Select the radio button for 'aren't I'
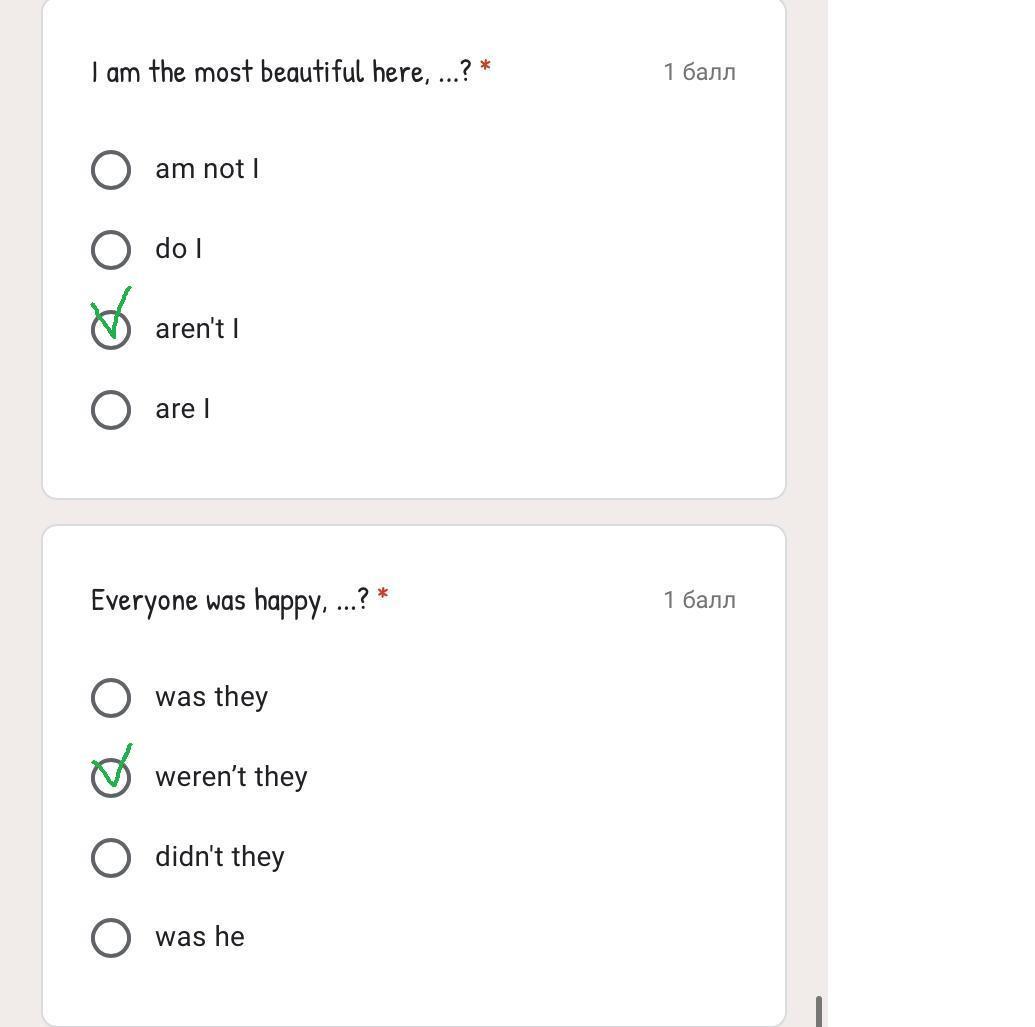The image size is (1035, 1027). (111, 330)
